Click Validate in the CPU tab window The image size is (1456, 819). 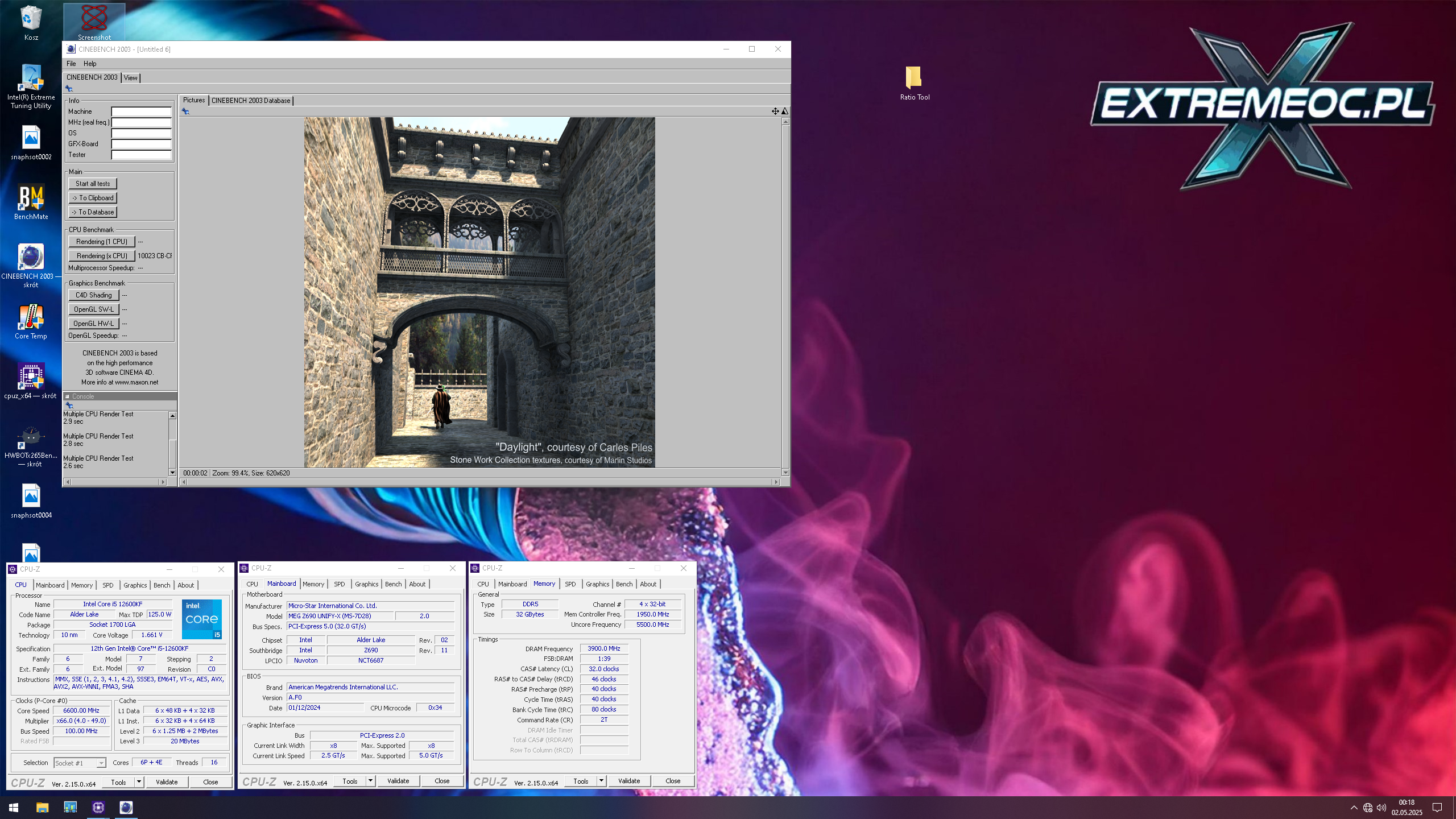(167, 782)
